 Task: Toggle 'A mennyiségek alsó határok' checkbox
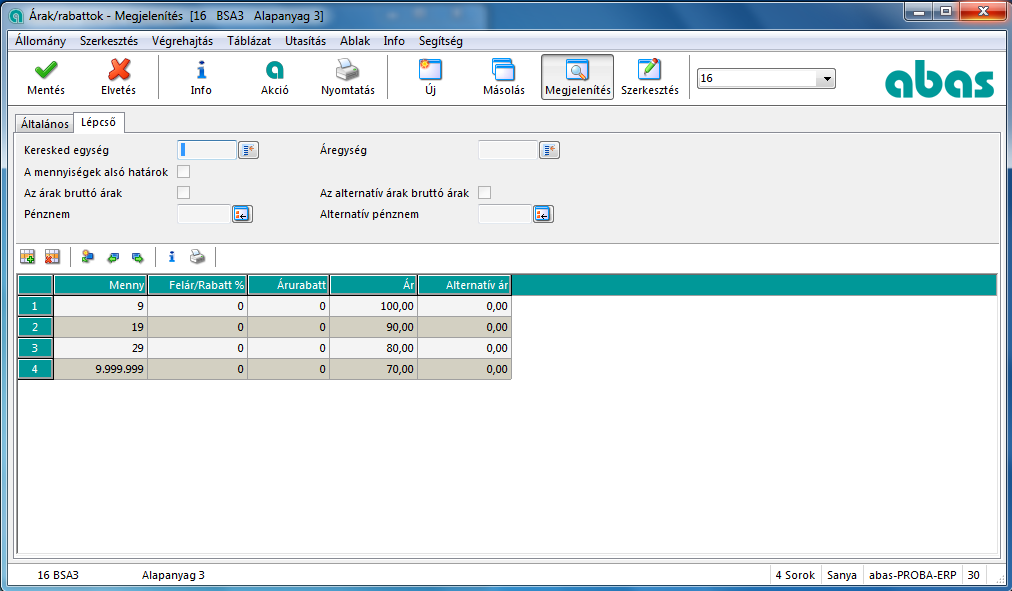[183, 172]
